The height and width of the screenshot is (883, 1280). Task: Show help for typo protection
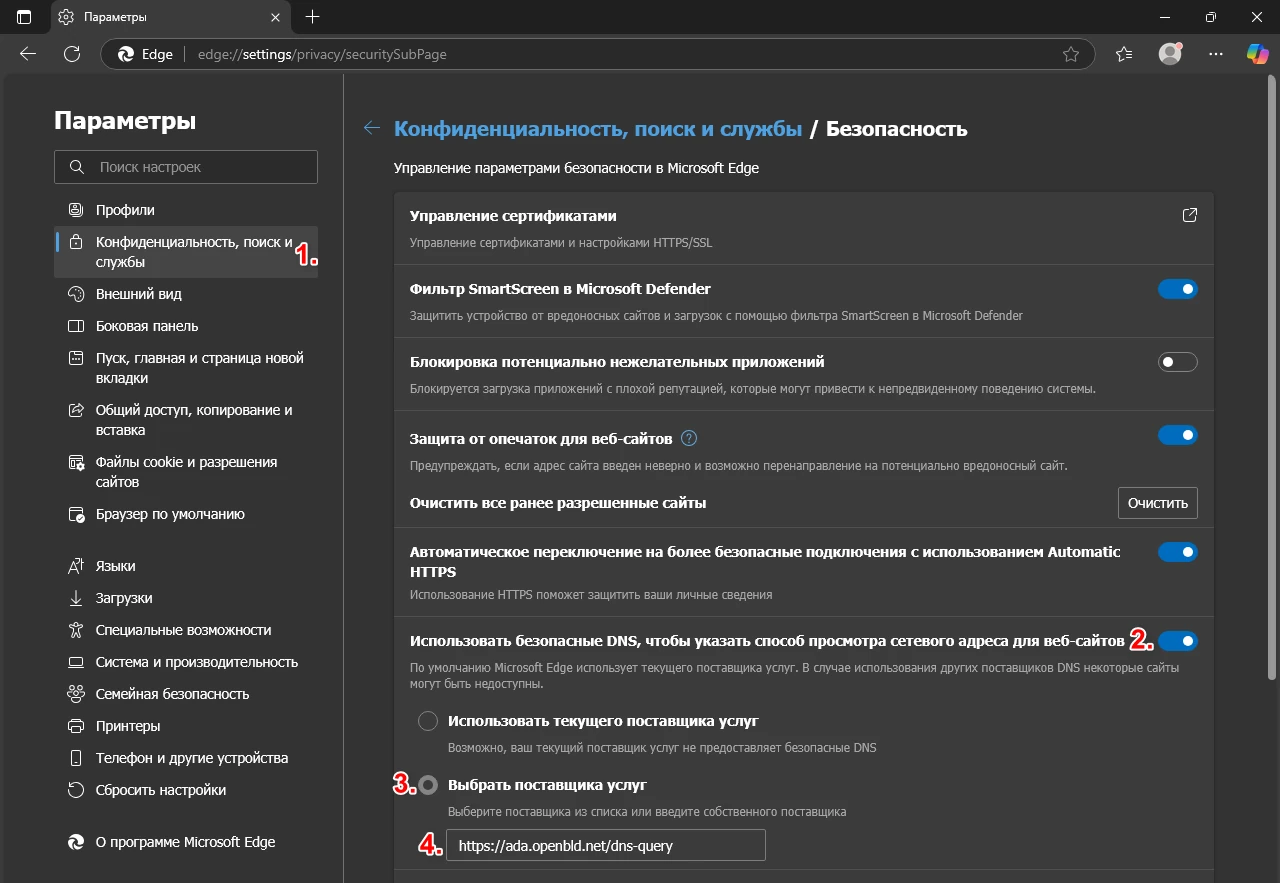click(x=688, y=438)
